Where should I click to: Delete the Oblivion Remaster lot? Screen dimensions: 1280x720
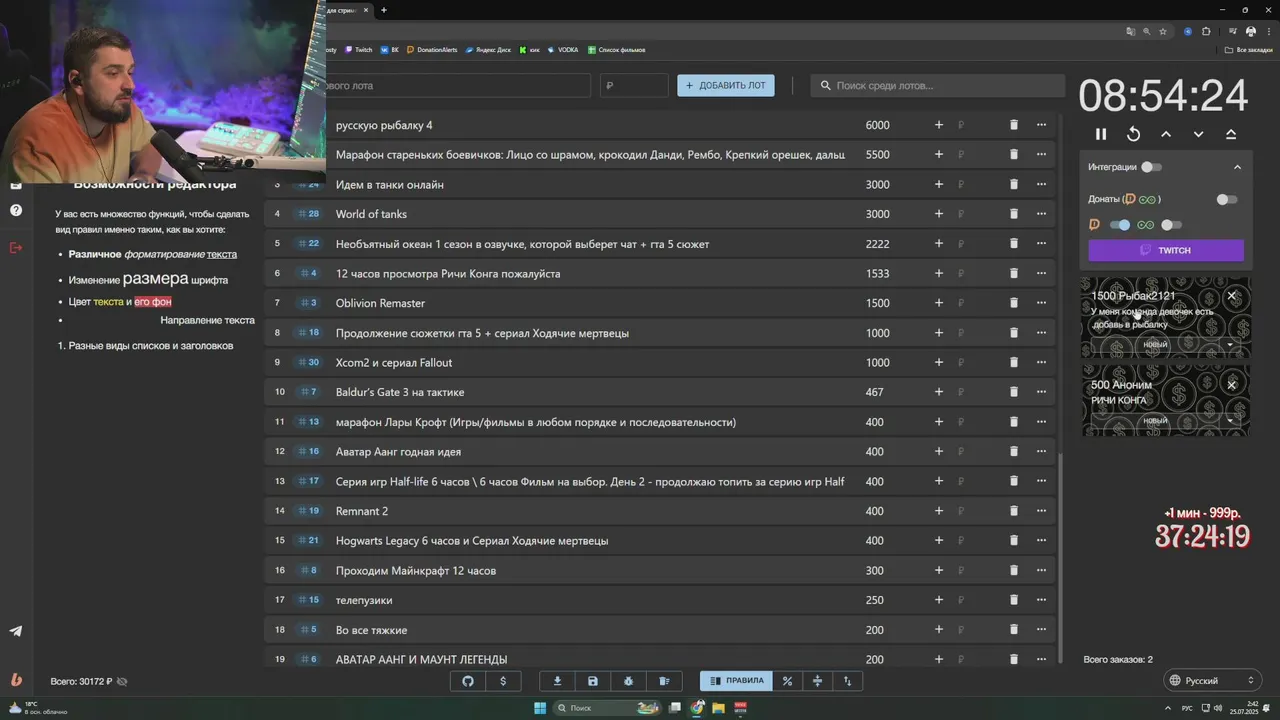1013,303
